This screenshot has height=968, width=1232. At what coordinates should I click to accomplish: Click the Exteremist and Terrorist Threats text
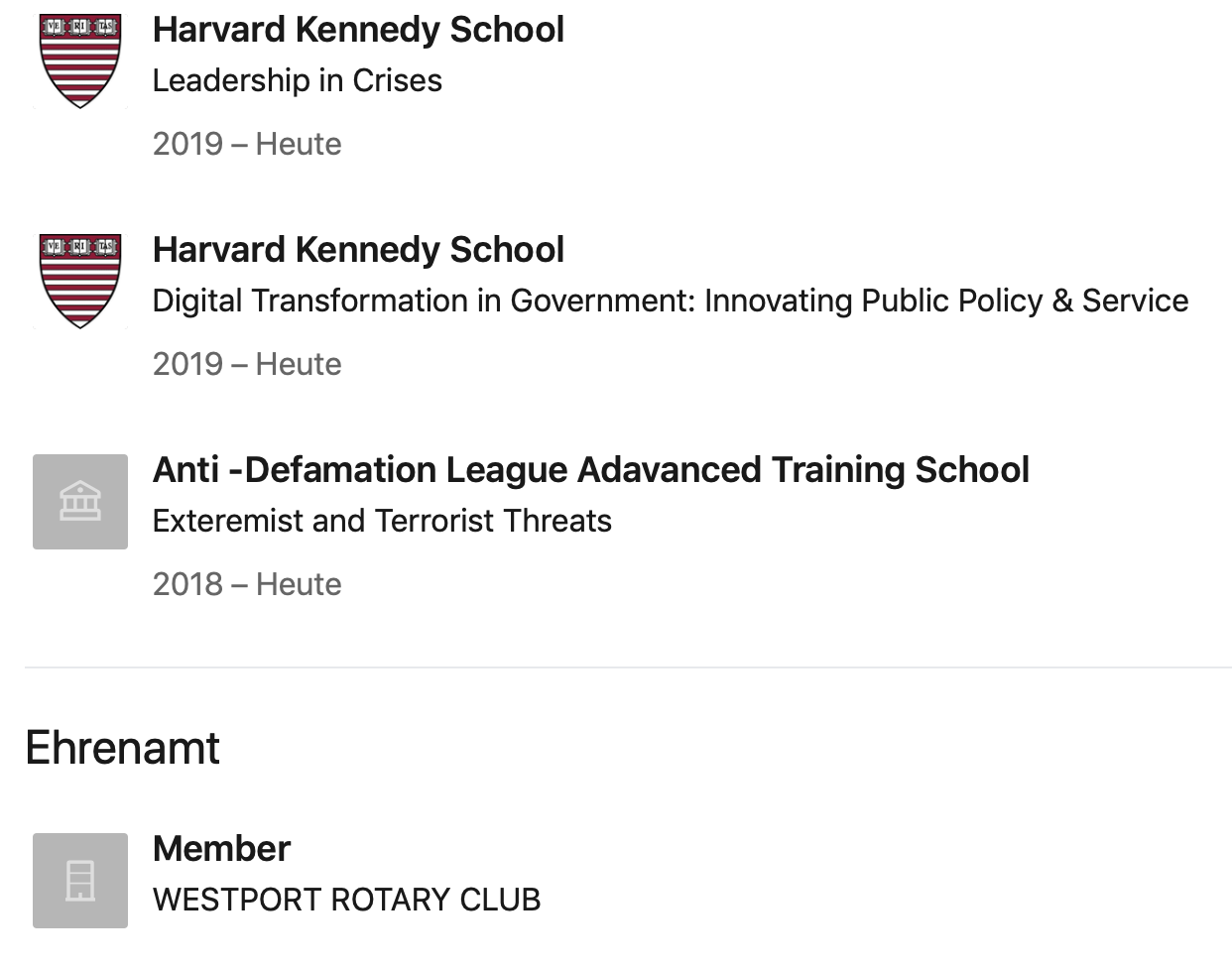point(382,521)
